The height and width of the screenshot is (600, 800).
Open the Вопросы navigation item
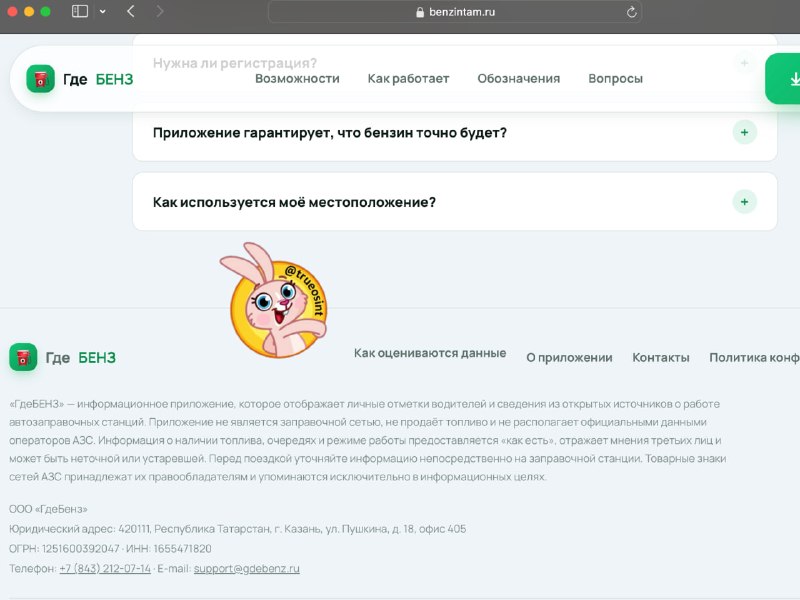click(x=615, y=79)
